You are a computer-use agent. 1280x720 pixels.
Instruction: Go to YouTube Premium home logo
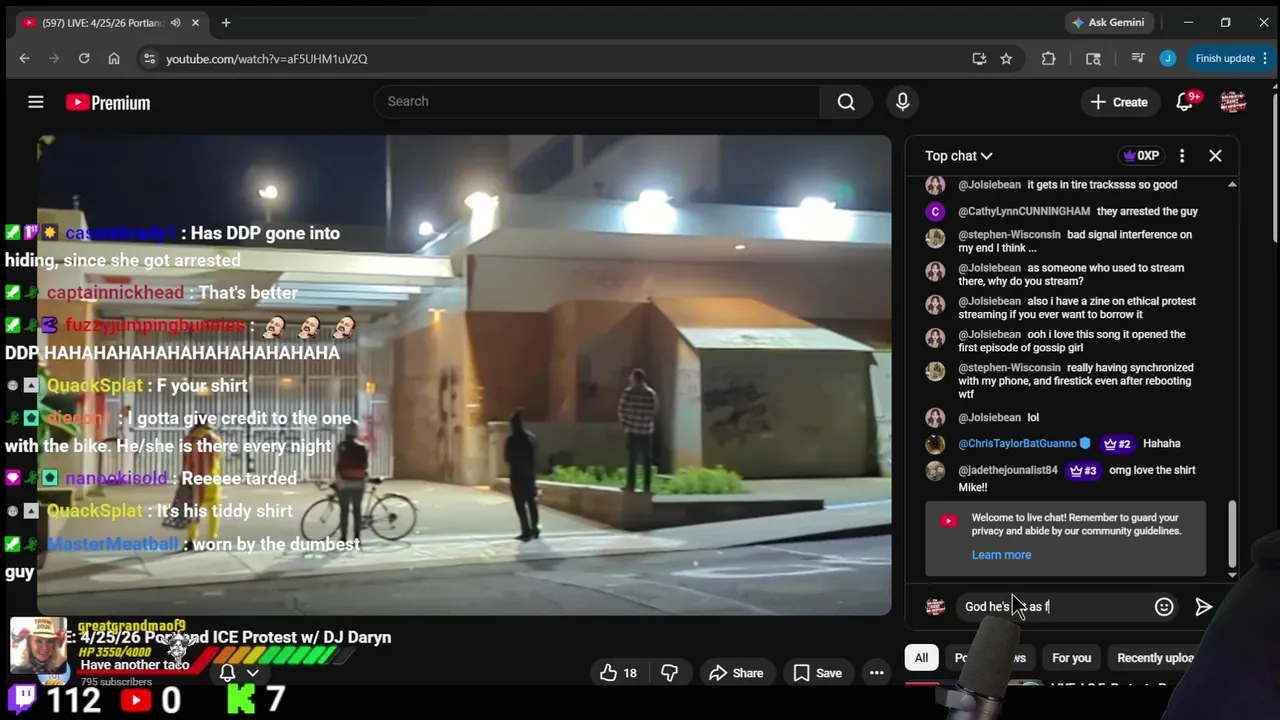[108, 102]
